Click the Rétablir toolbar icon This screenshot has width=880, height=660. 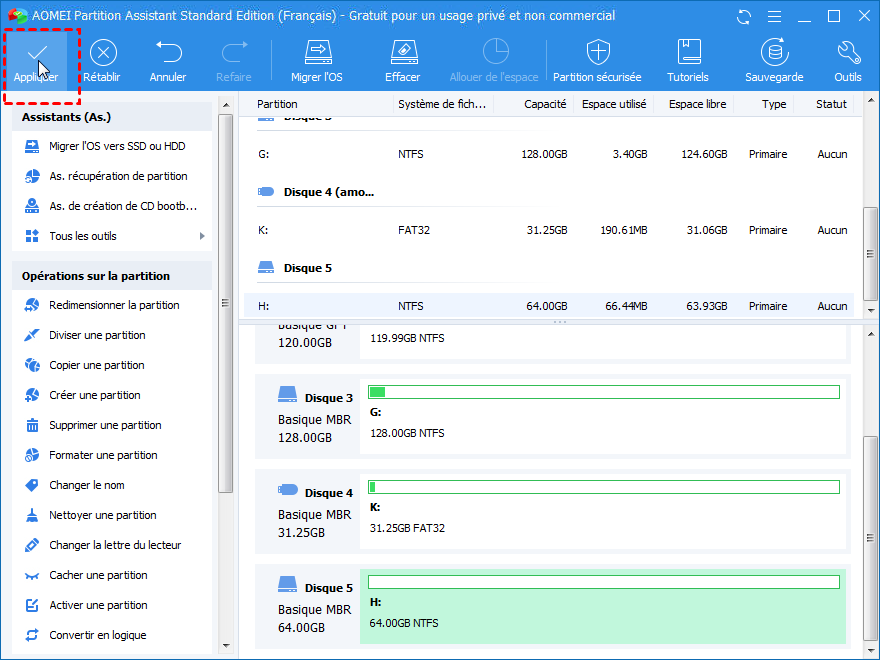coord(102,52)
